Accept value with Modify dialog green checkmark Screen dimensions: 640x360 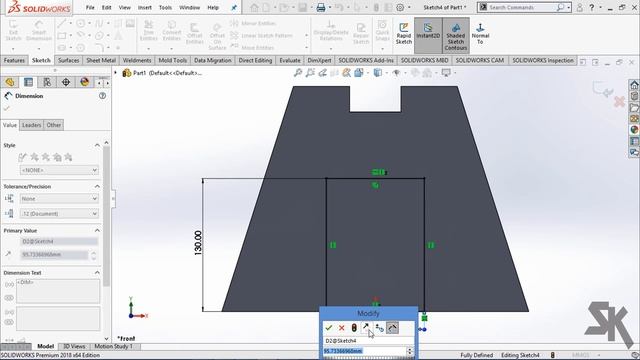tap(329, 328)
